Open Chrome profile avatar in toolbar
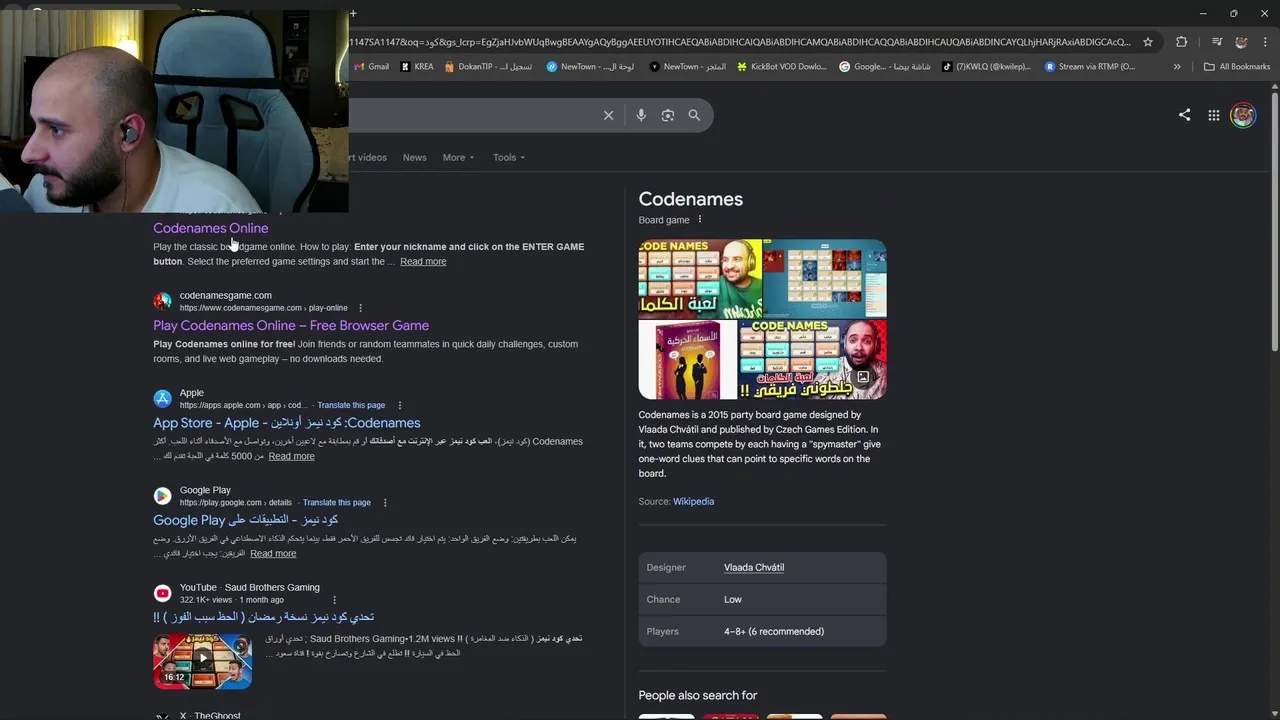This screenshot has width=1280, height=720. tap(1241, 42)
